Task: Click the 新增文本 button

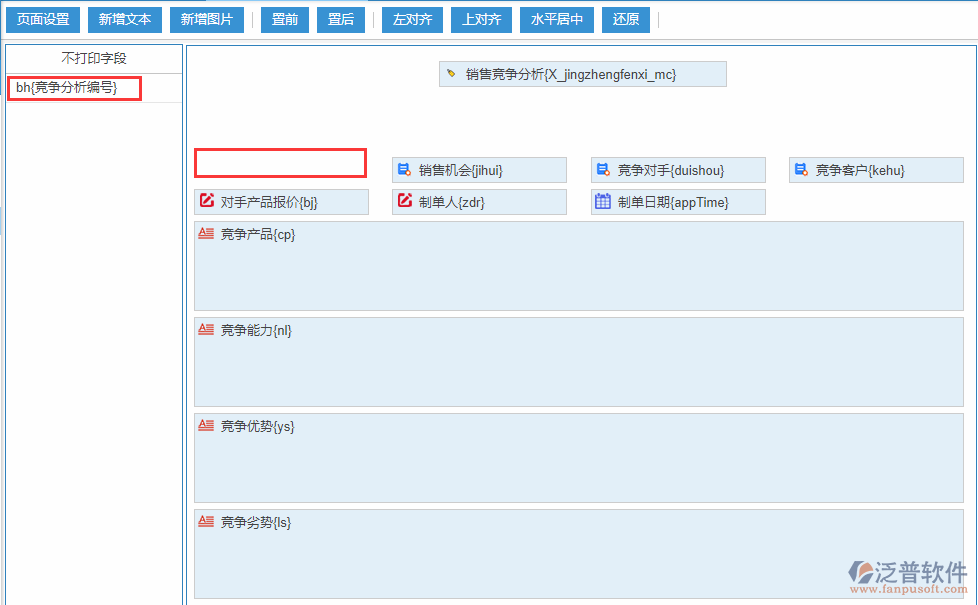Action: pyautogui.click(x=125, y=19)
